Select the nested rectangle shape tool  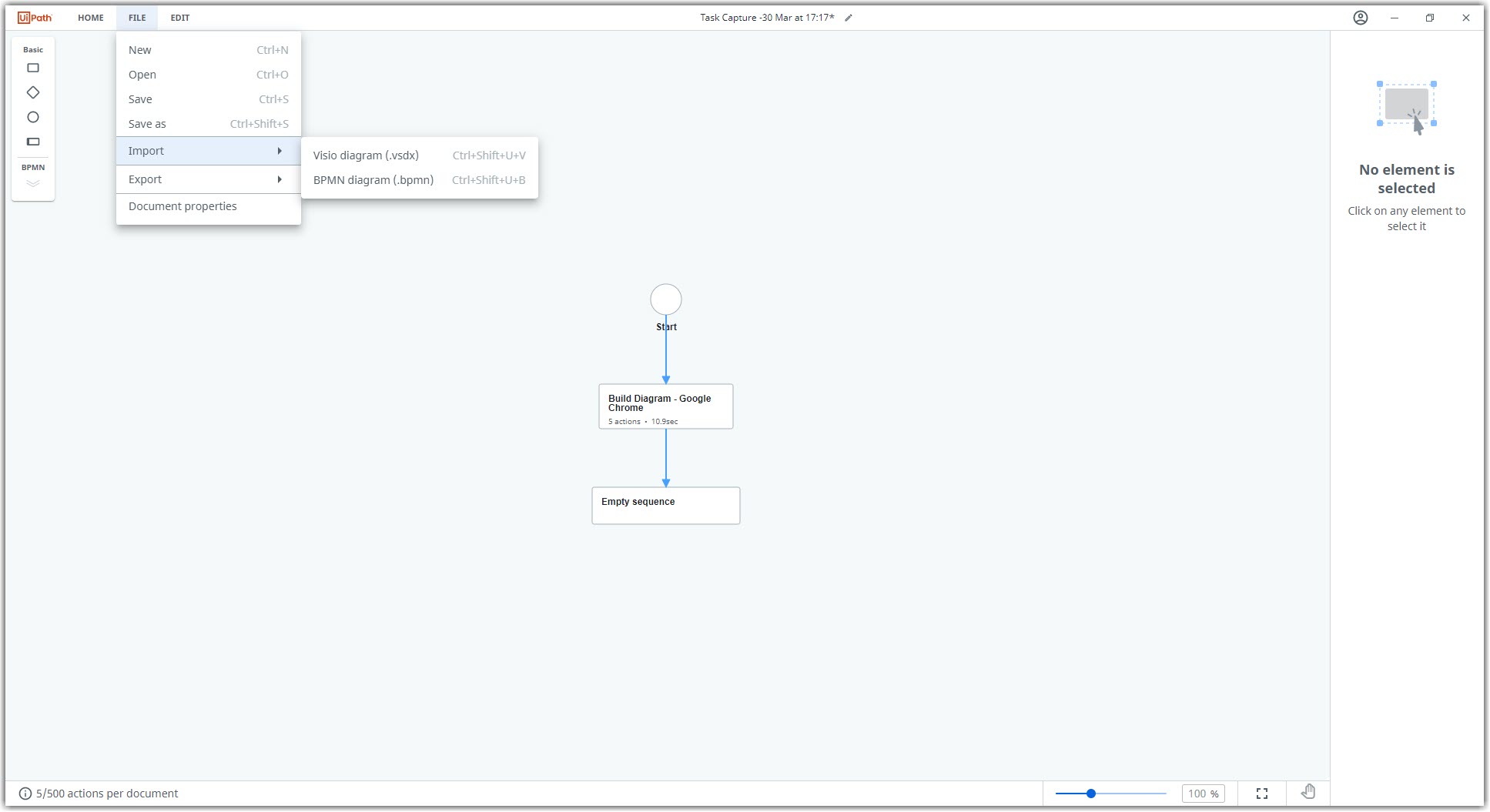(32, 142)
